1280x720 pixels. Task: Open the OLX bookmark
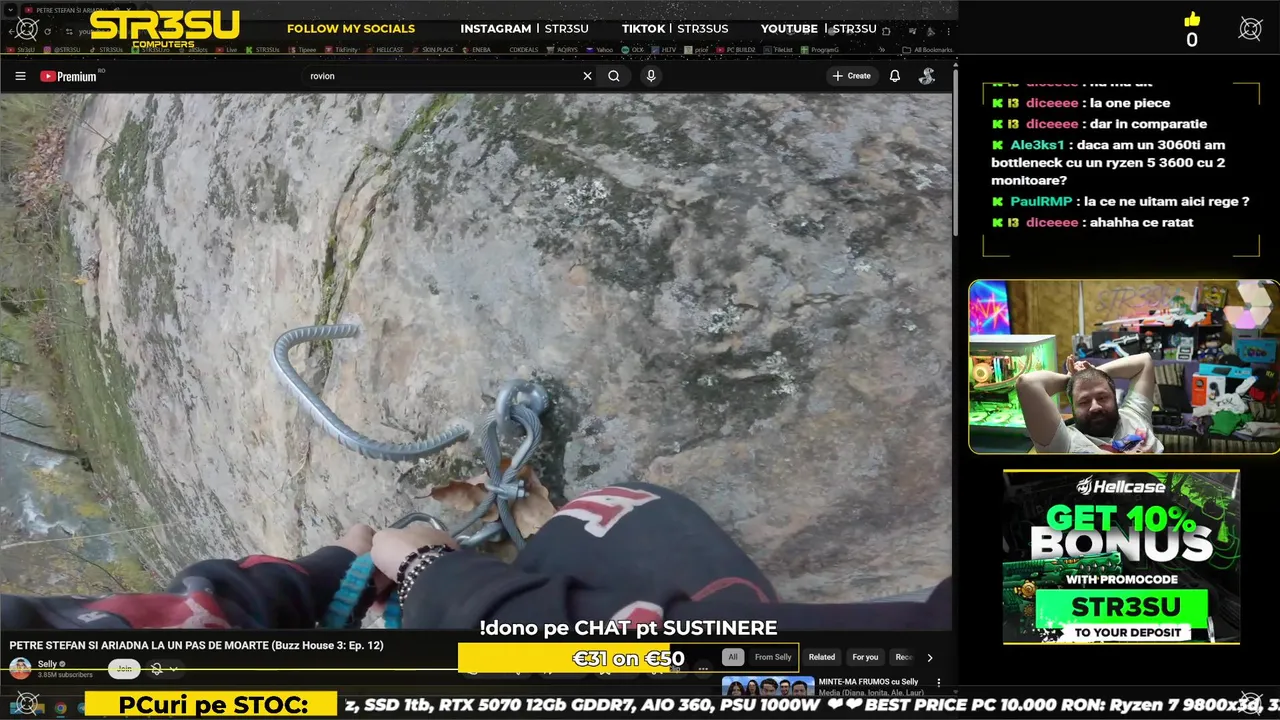(633, 49)
